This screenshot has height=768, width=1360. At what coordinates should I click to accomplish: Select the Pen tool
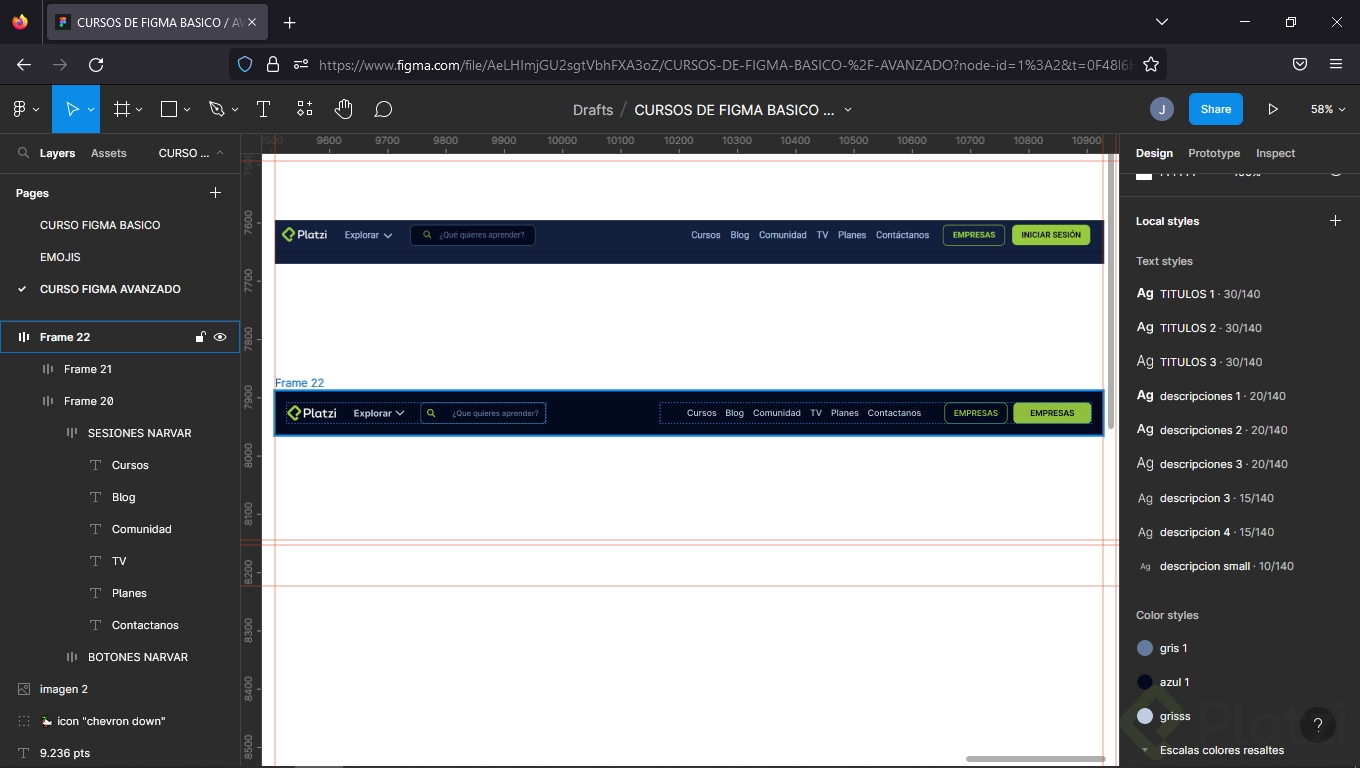216,109
